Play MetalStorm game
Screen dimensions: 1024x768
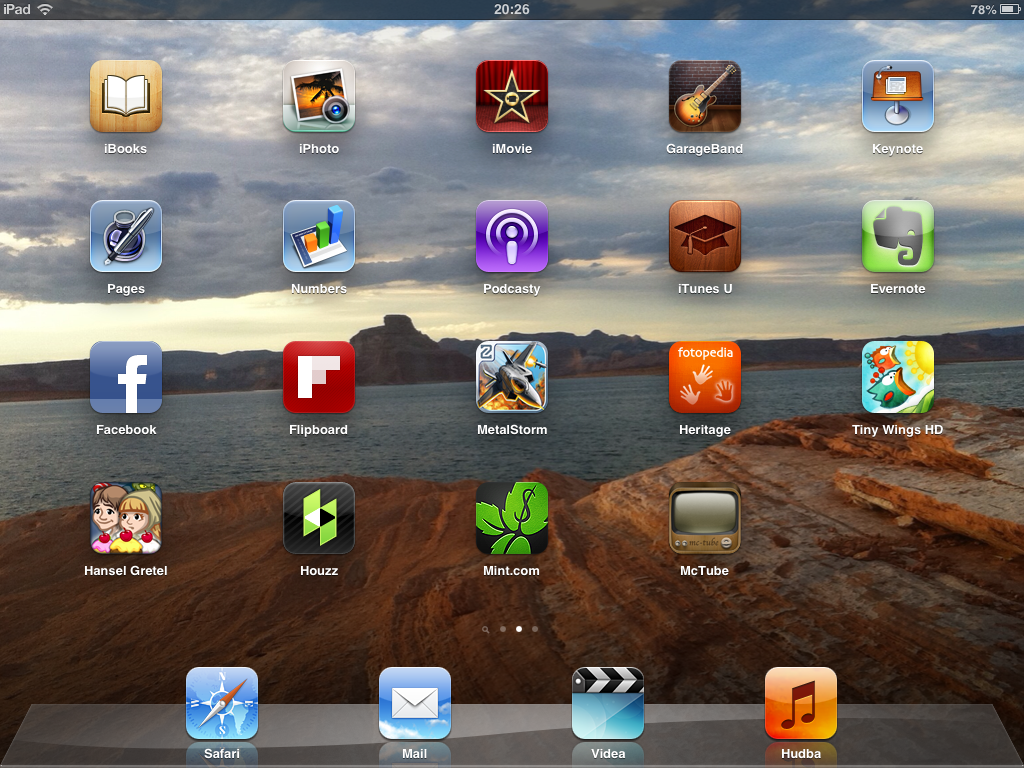[x=512, y=378]
